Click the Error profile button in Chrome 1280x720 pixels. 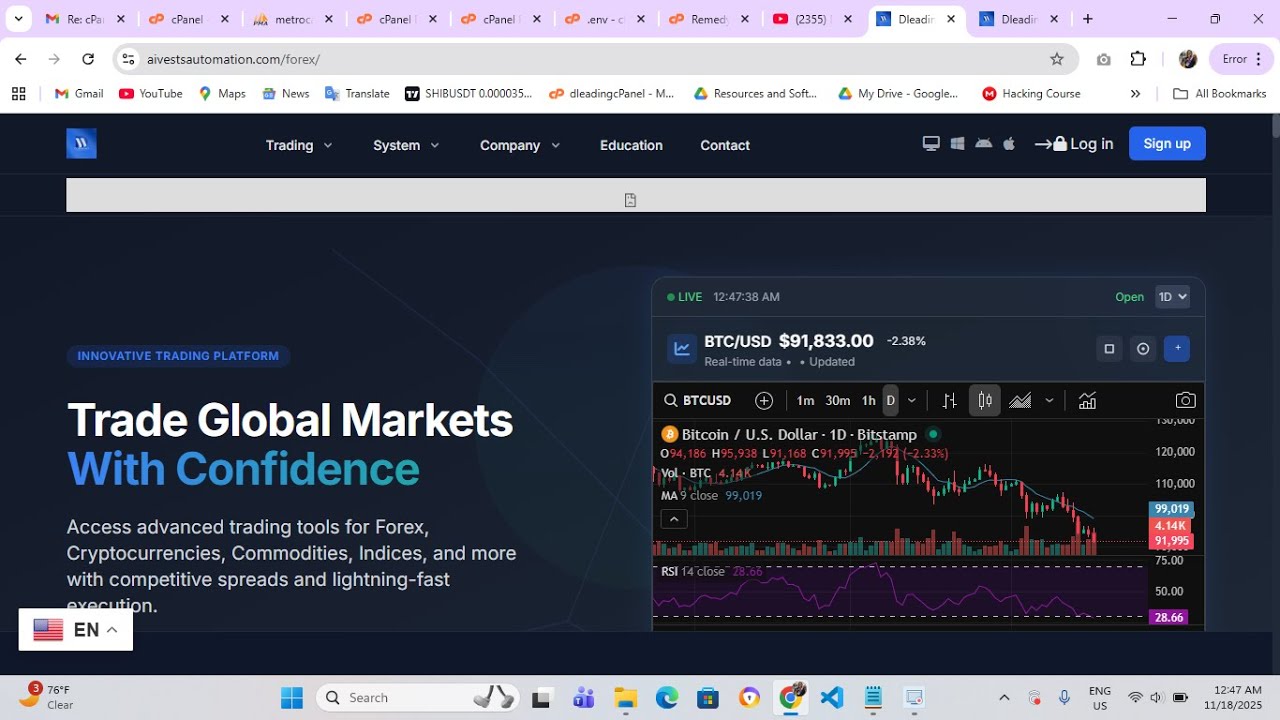pyautogui.click(x=1241, y=59)
